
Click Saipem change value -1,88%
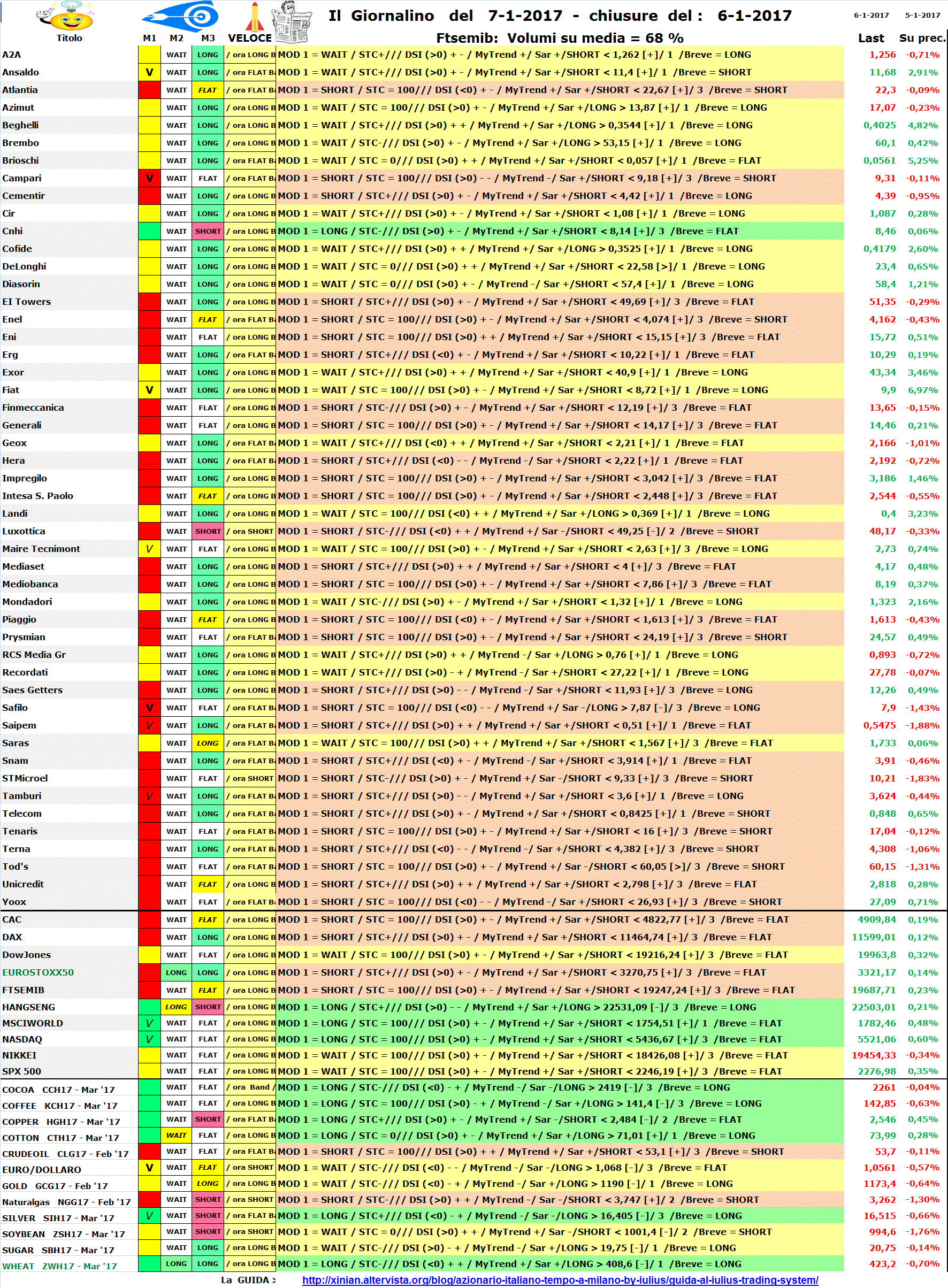[x=922, y=725]
